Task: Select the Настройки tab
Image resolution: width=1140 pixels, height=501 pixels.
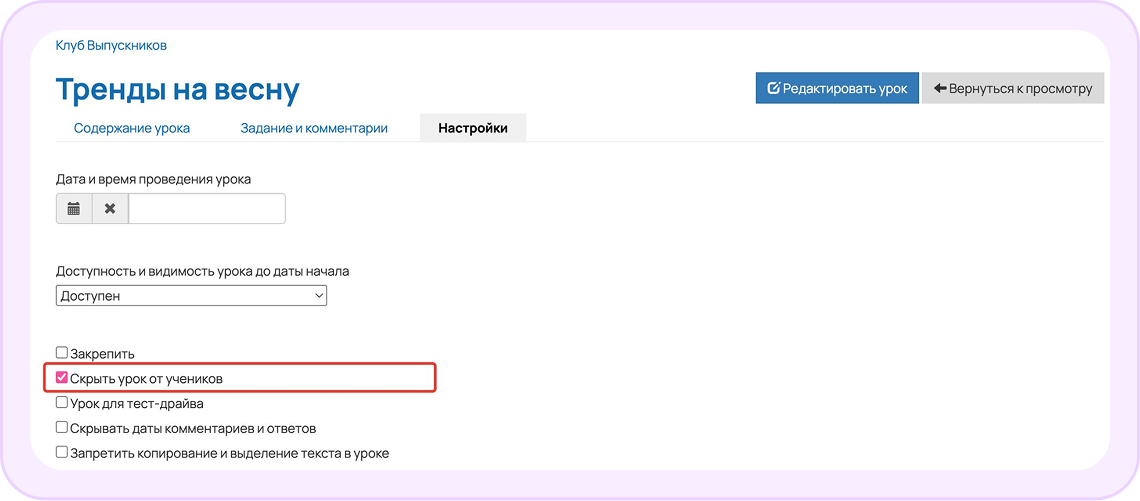Action: (473, 128)
